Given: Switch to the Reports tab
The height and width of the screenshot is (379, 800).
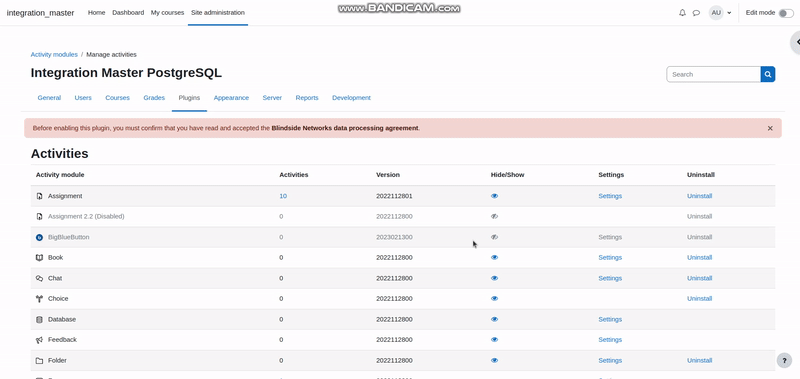Looking at the screenshot, I should coord(307,98).
